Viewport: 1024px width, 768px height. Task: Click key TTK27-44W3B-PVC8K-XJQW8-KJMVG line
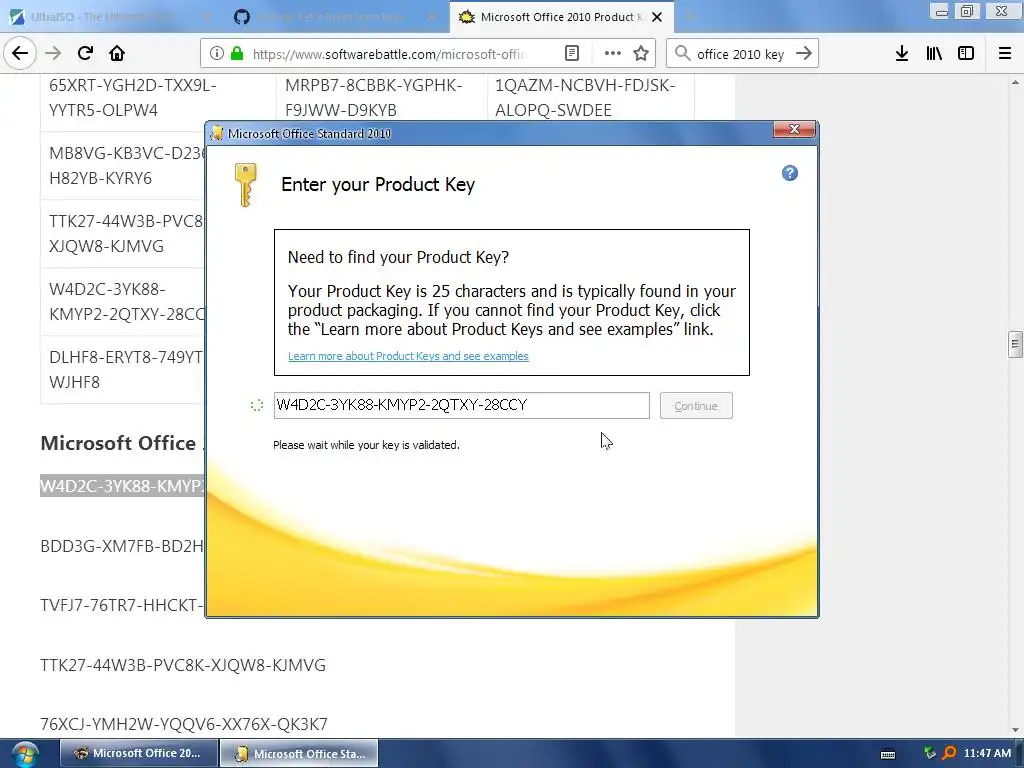(183, 665)
